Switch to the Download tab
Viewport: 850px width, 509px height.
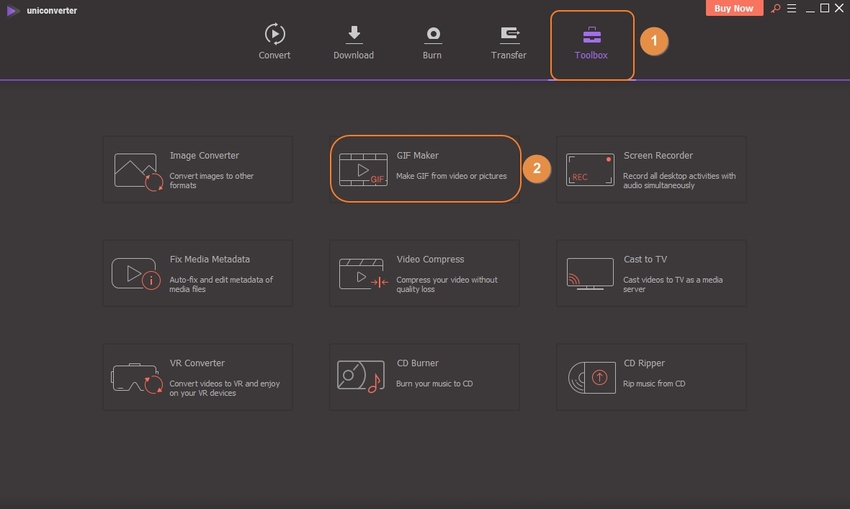pyautogui.click(x=353, y=42)
